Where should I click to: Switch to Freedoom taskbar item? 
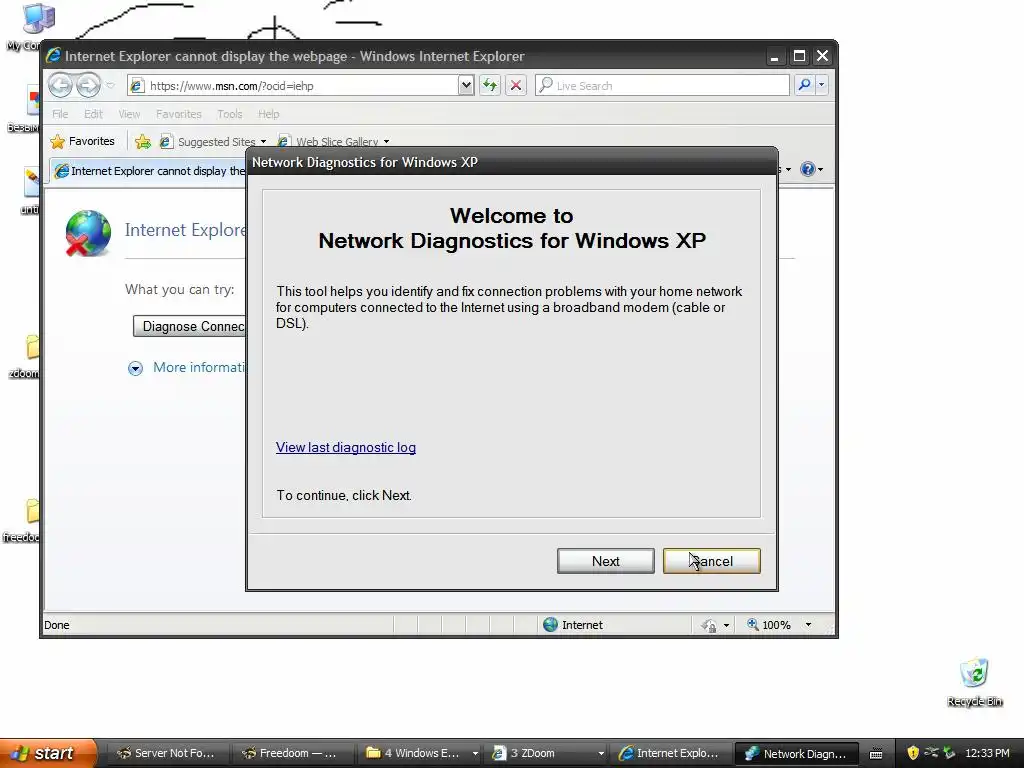290,753
